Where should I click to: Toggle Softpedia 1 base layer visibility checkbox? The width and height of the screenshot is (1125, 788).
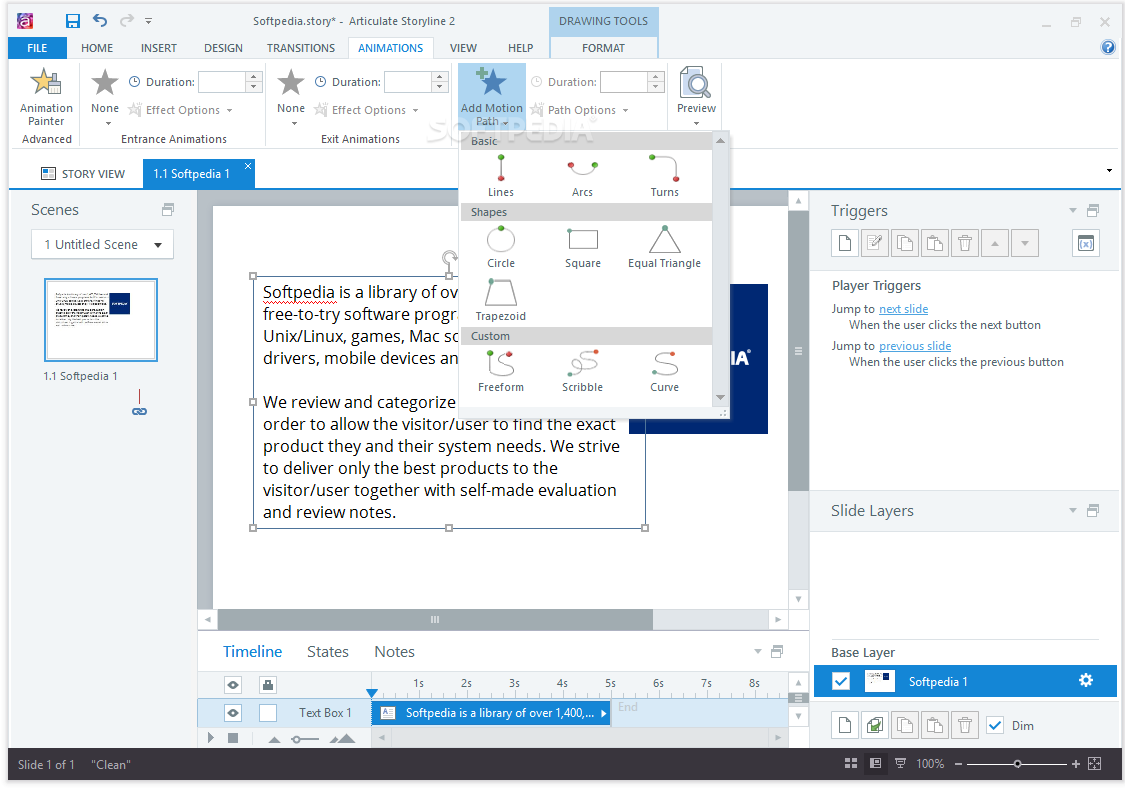click(840, 680)
